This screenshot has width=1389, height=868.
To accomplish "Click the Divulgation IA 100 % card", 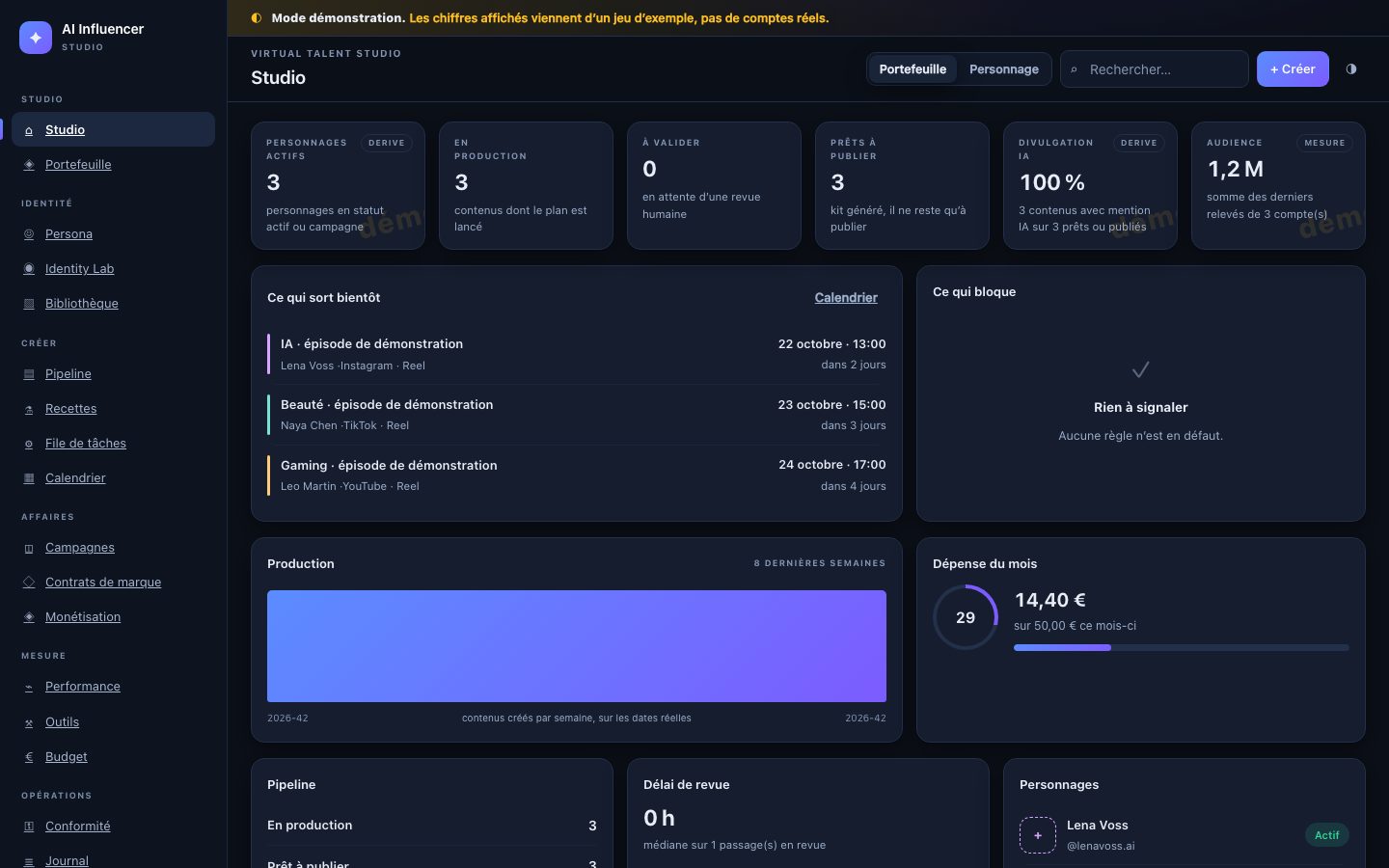I will click(x=1090, y=185).
